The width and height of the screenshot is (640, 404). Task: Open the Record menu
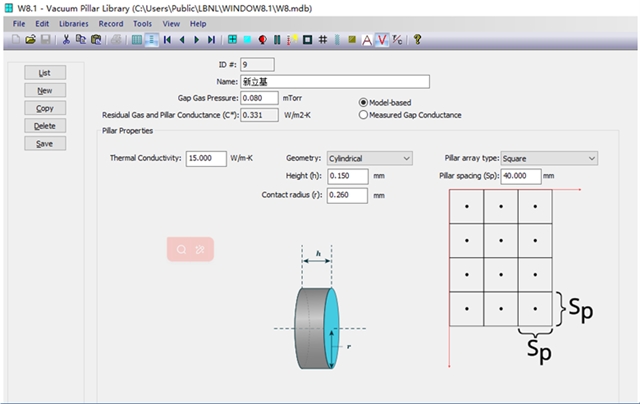pyautogui.click(x=110, y=23)
